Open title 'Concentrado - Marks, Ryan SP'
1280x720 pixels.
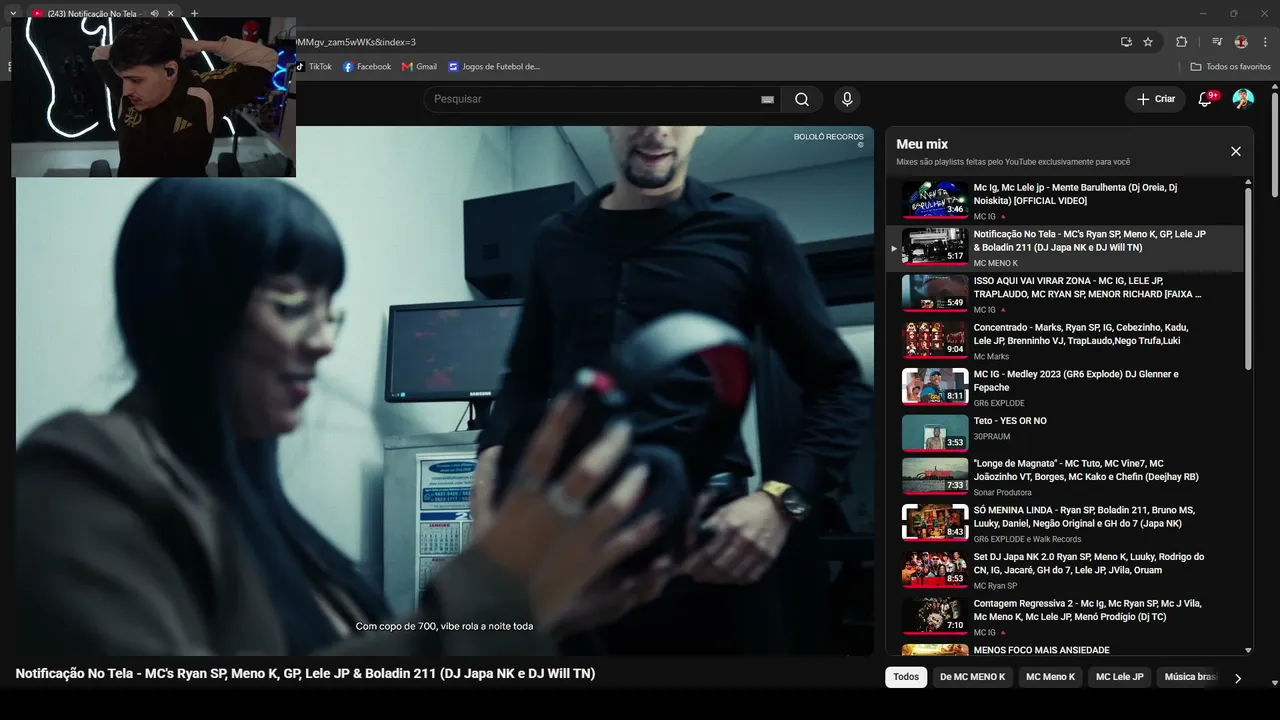pos(1081,334)
